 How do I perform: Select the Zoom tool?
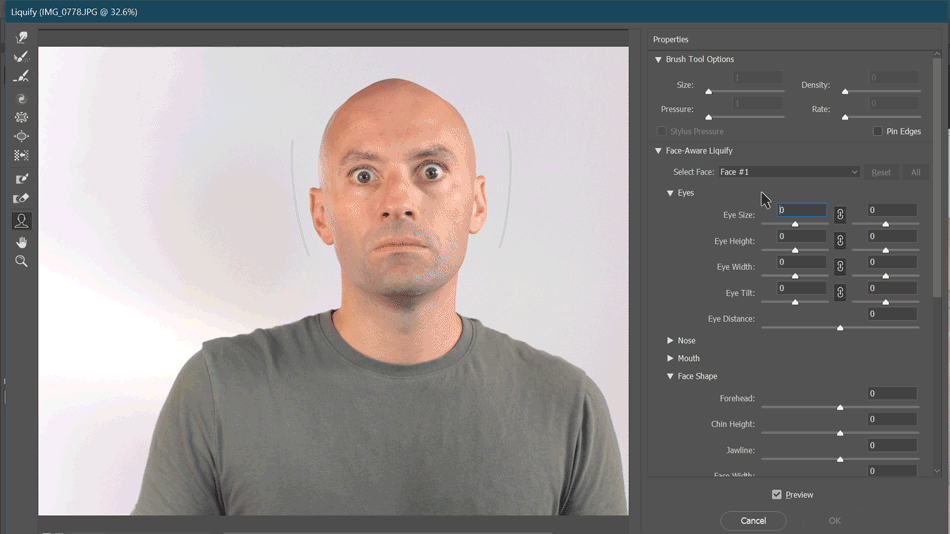[21, 261]
